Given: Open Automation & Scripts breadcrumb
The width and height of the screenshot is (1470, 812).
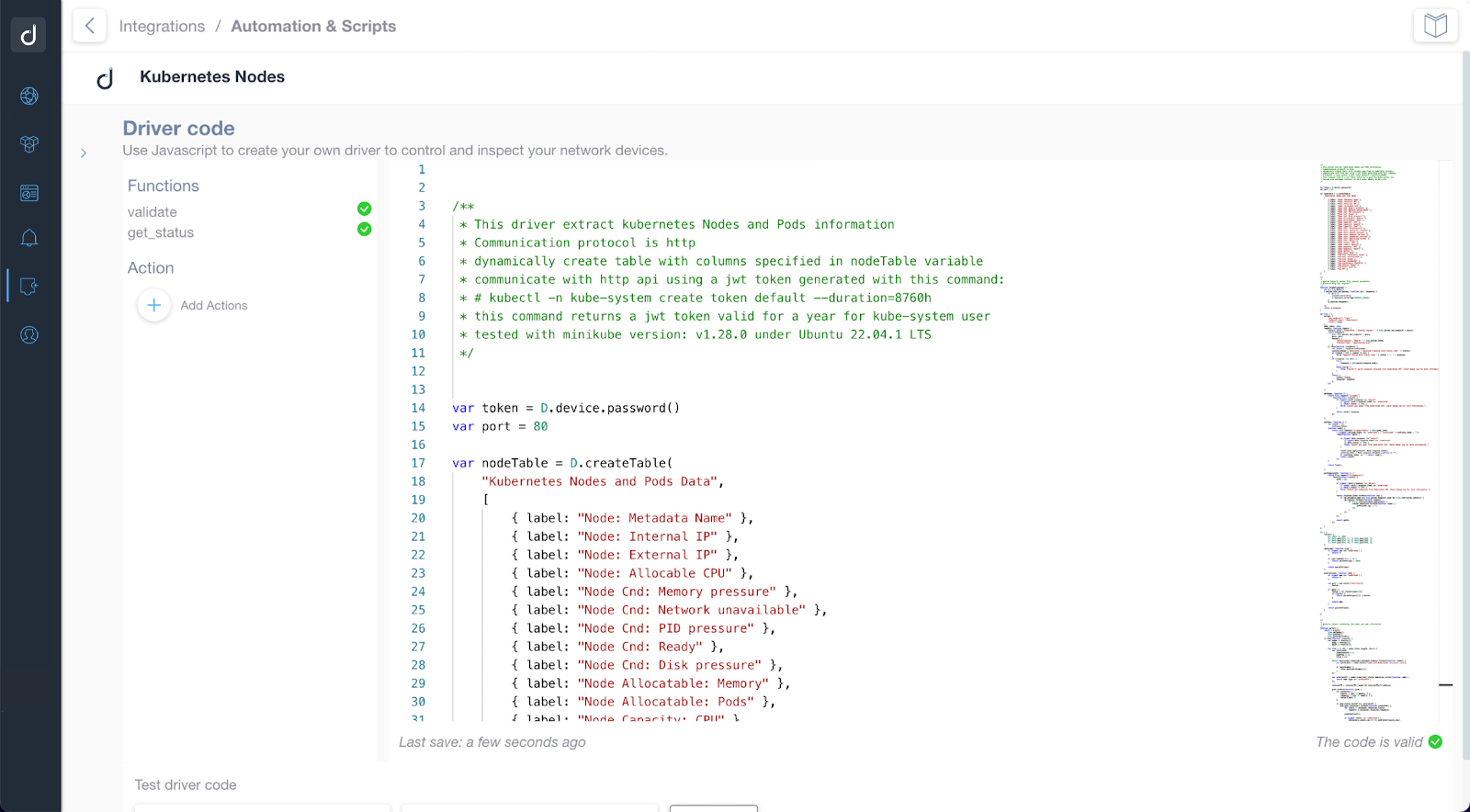Looking at the screenshot, I should 313,27.
